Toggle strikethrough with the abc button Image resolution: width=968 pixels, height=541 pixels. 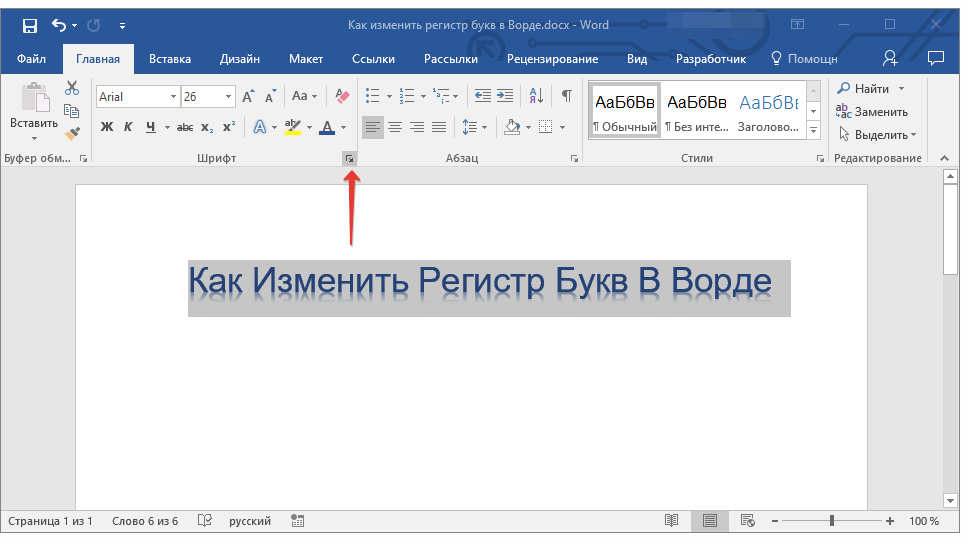[x=185, y=127]
